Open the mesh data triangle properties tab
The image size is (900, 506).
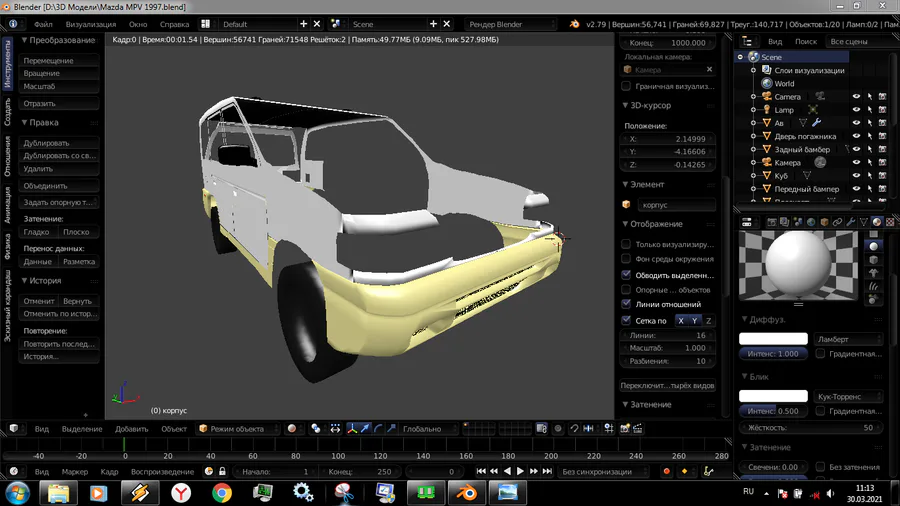tap(864, 222)
